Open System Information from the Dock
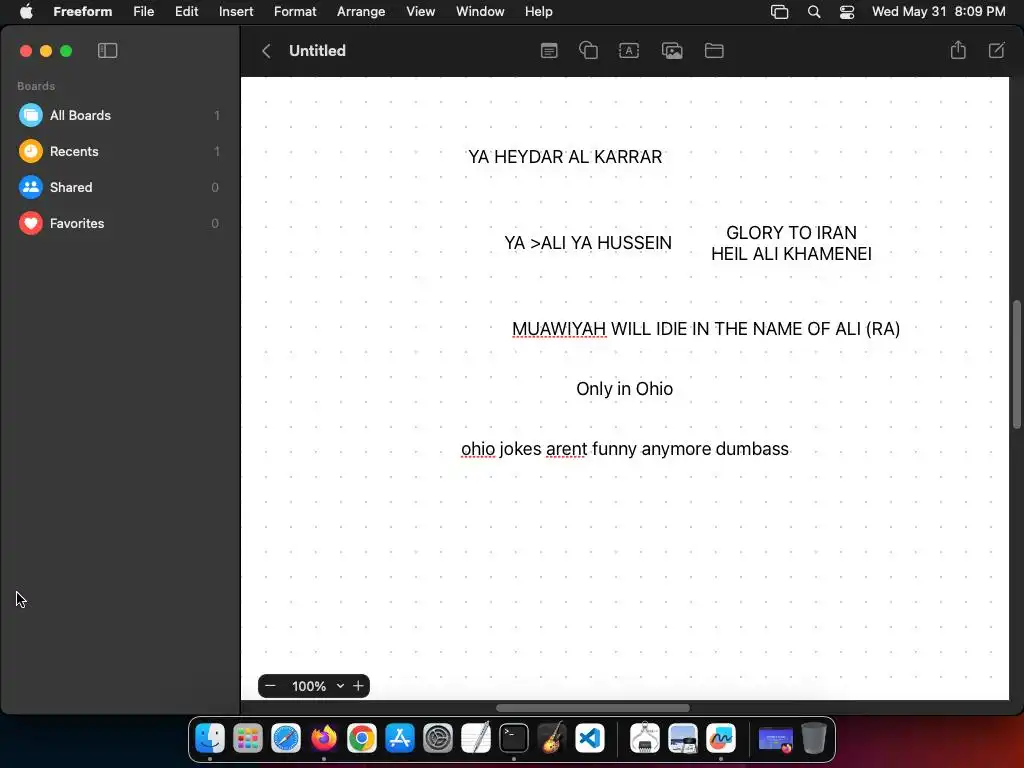Viewport: 1024px width, 768px height. [x=645, y=739]
